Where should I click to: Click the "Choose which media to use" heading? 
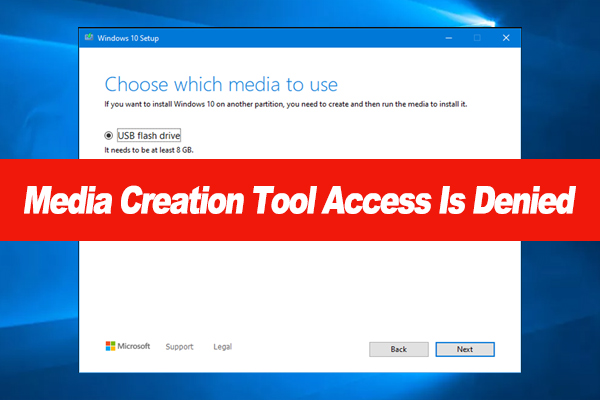pos(221,83)
